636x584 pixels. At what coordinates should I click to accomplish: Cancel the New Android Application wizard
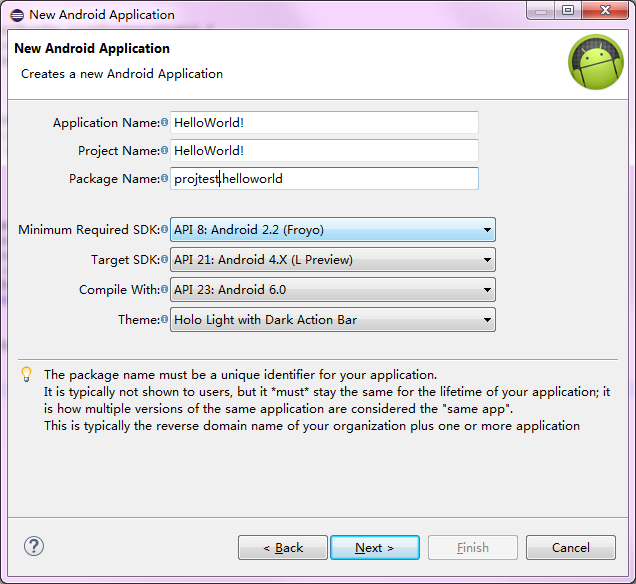tap(571, 548)
